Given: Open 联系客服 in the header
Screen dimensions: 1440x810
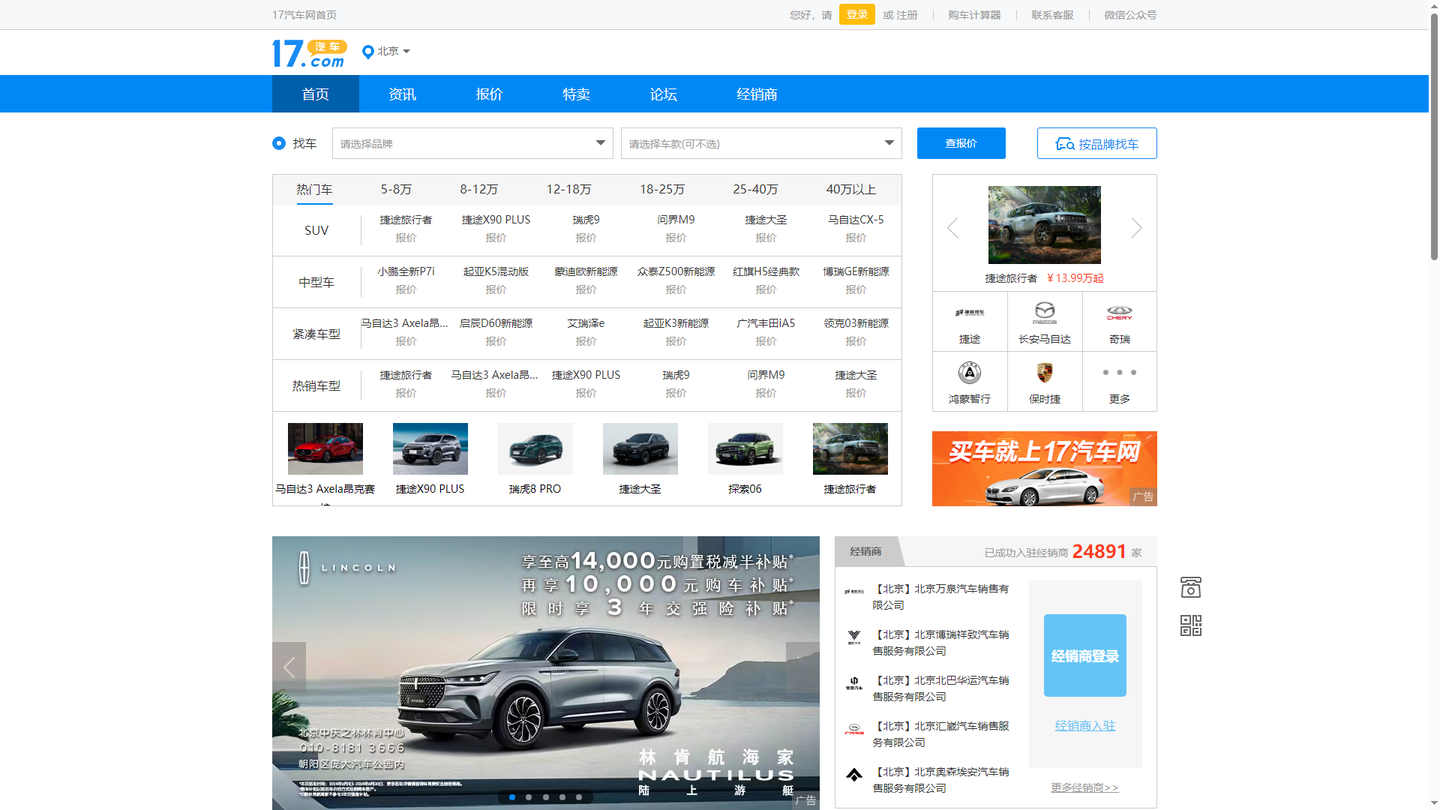Looking at the screenshot, I should 1052,15.
